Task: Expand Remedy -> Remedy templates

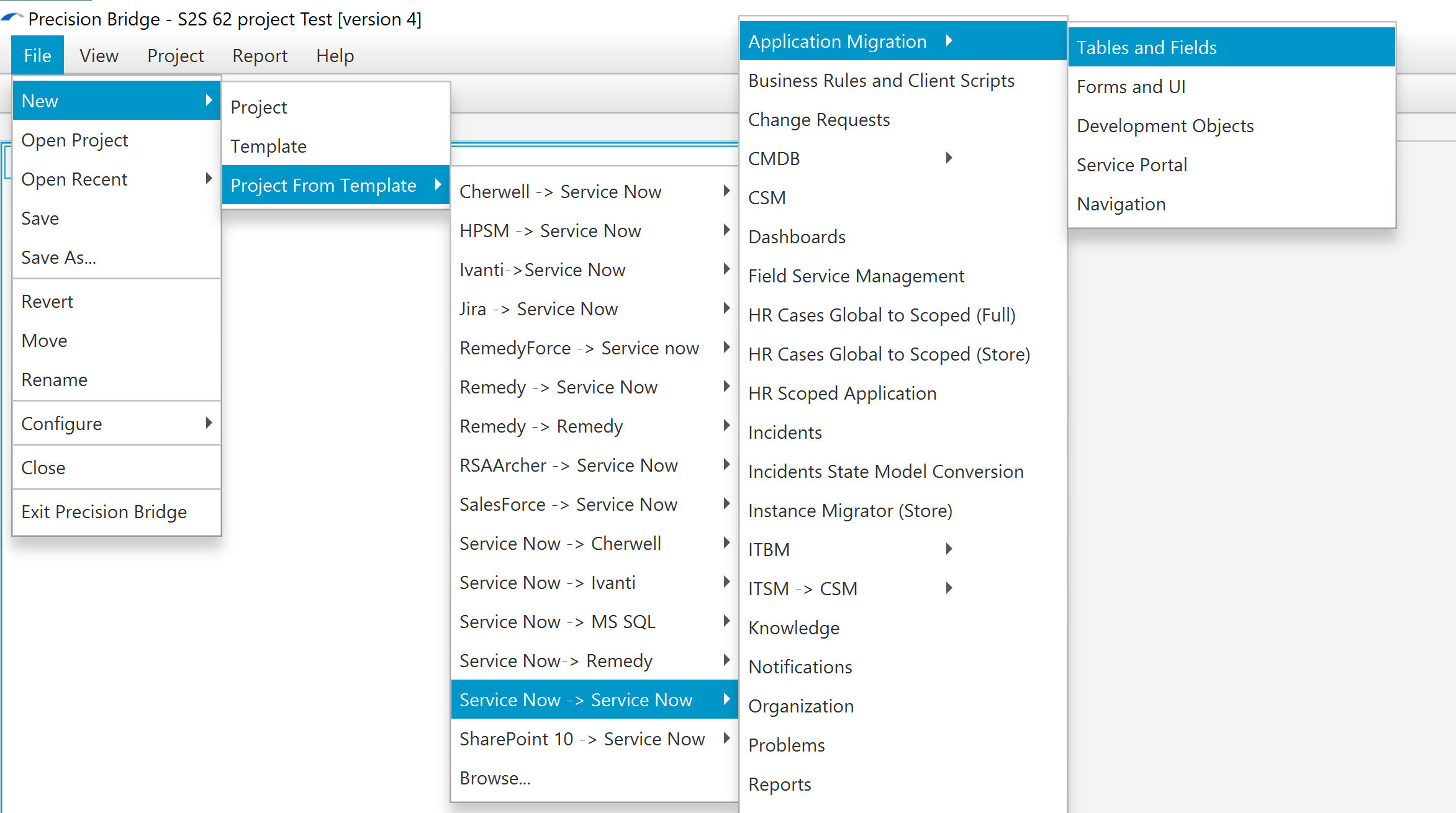Action: coord(595,426)
